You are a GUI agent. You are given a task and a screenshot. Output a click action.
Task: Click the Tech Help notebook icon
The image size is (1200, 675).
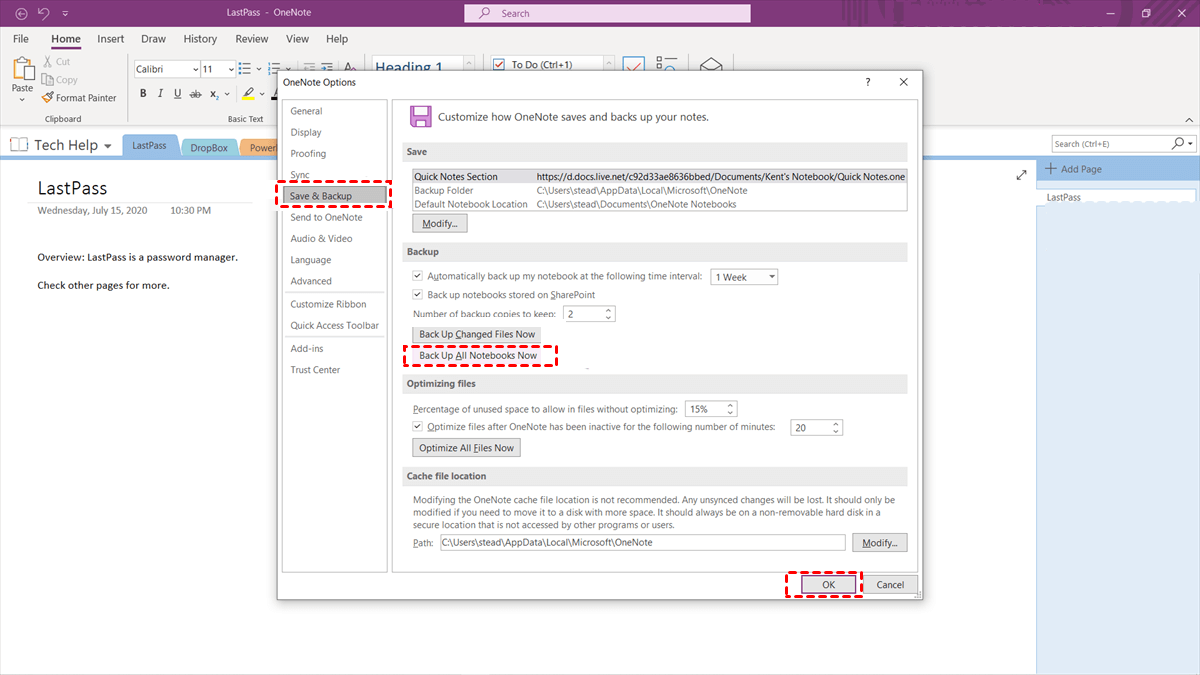tap(19, 145)
